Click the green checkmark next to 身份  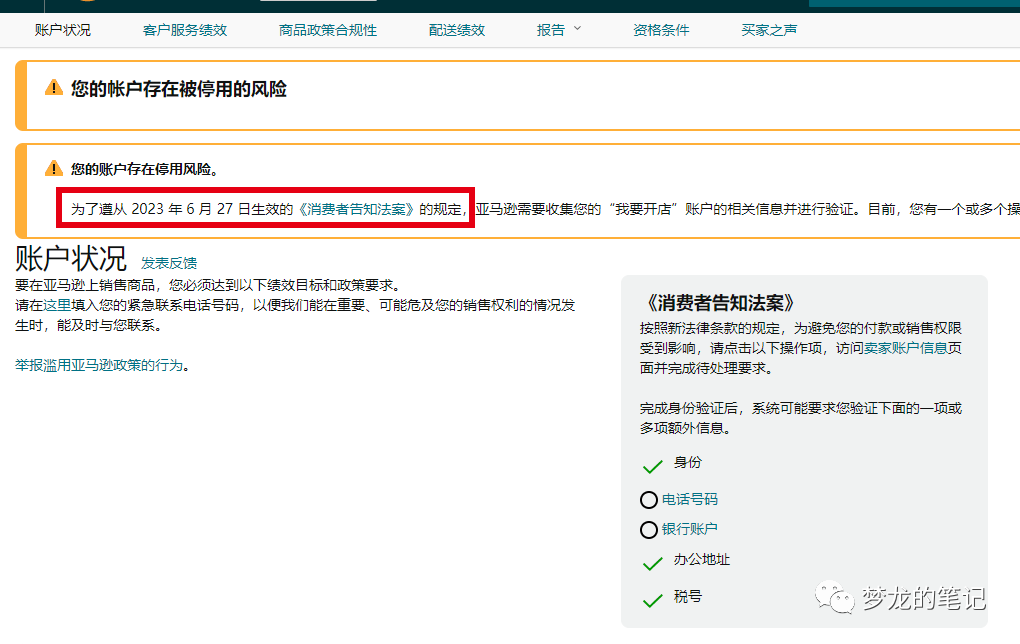(x=650, y=463)
